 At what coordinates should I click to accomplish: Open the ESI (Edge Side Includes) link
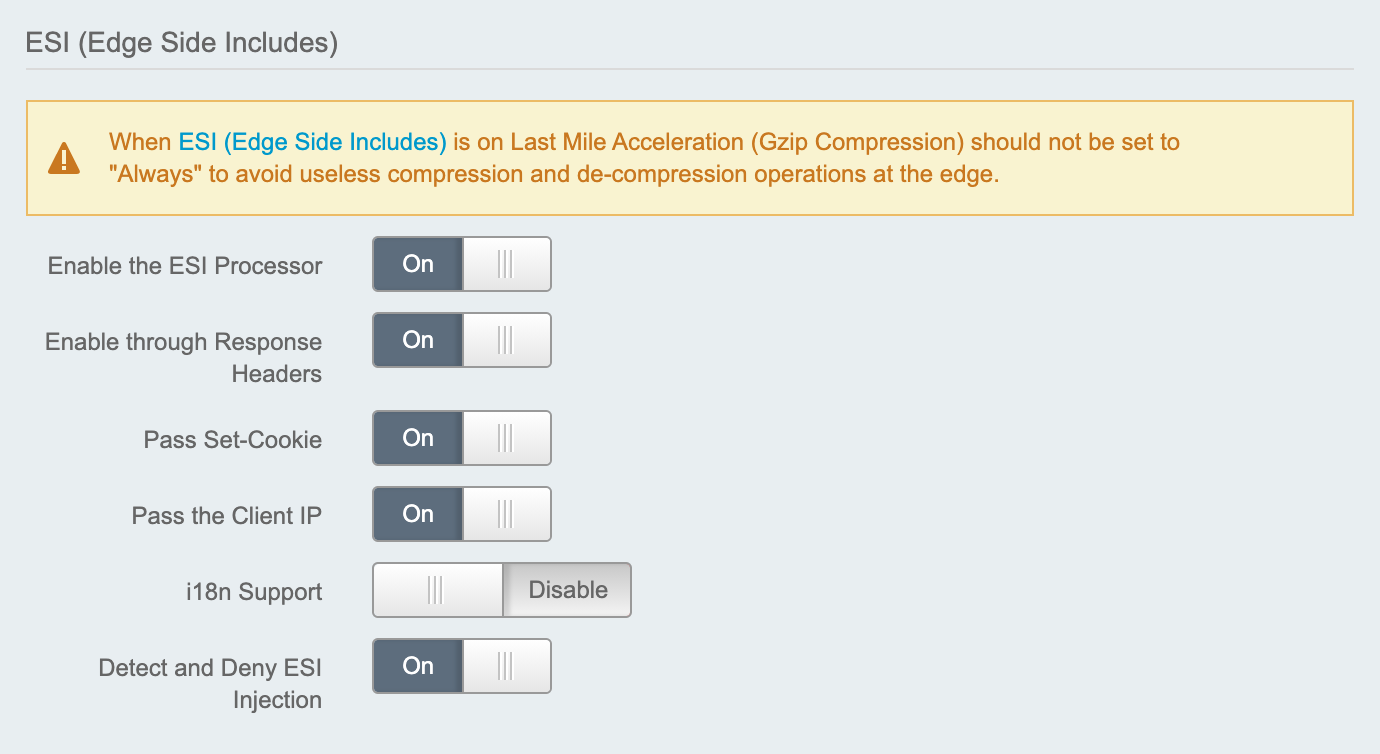312,142
